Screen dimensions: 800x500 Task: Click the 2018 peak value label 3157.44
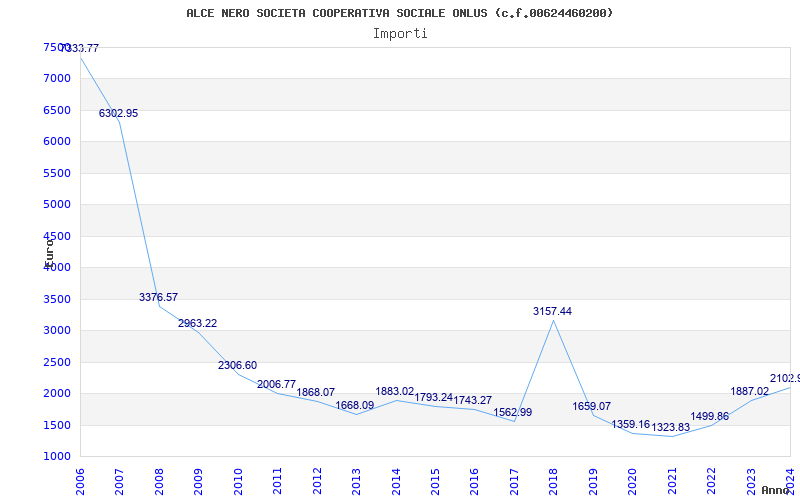(552, 312)
